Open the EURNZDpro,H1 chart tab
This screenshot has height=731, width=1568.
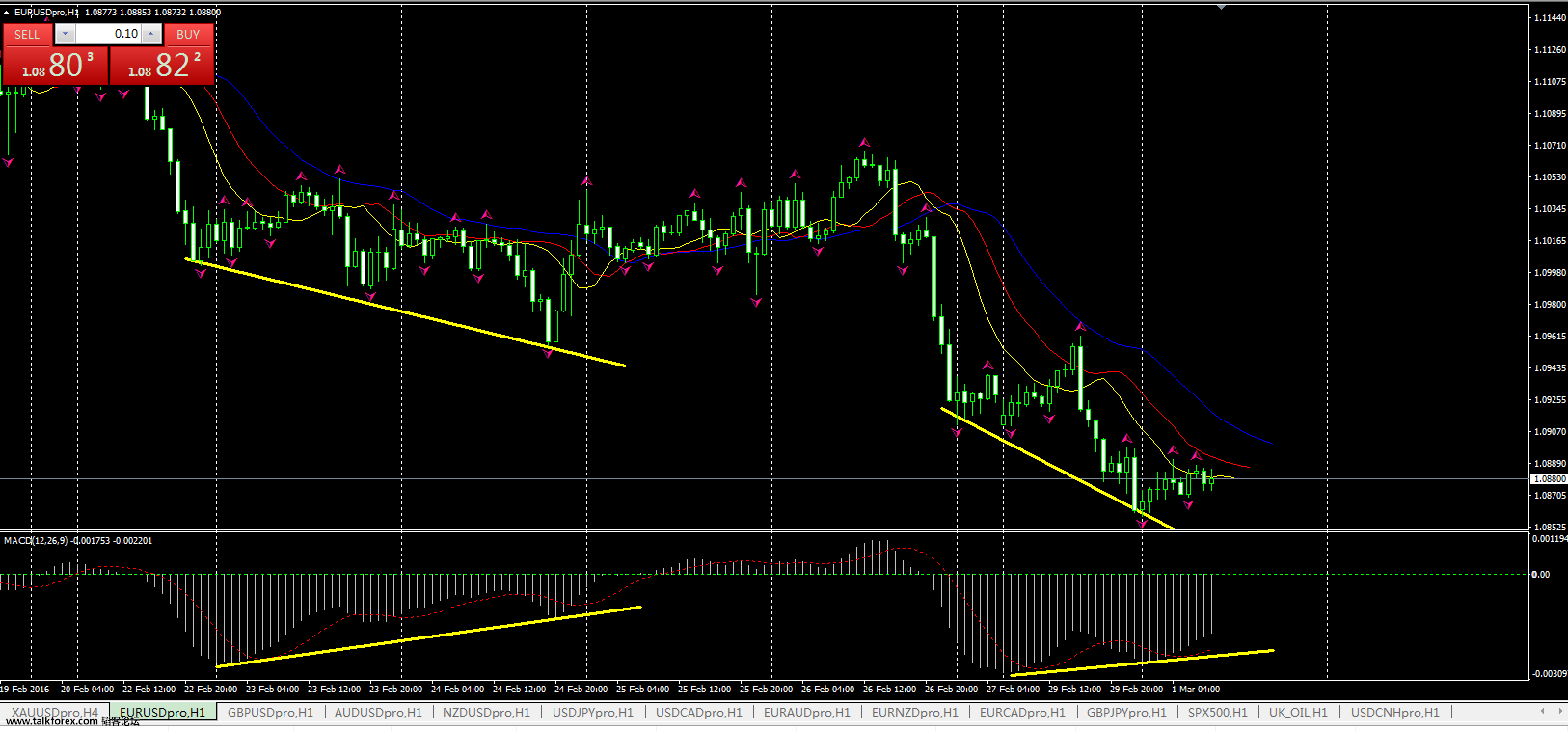pos(915,713)
